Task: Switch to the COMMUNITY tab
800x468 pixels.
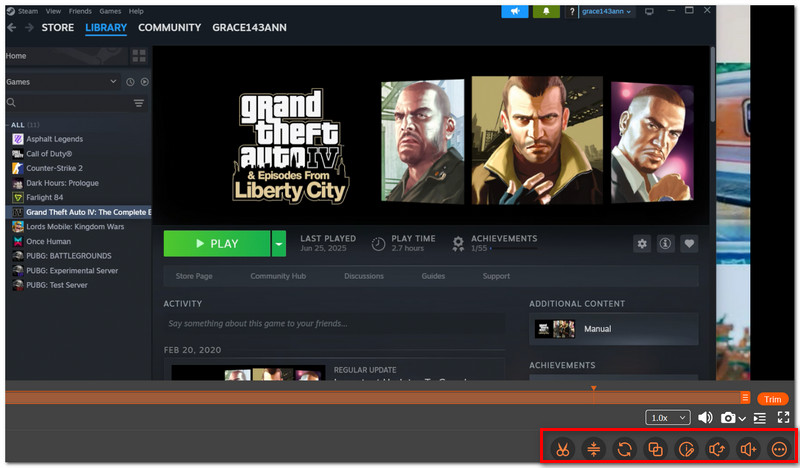Action: pos(169,28)
